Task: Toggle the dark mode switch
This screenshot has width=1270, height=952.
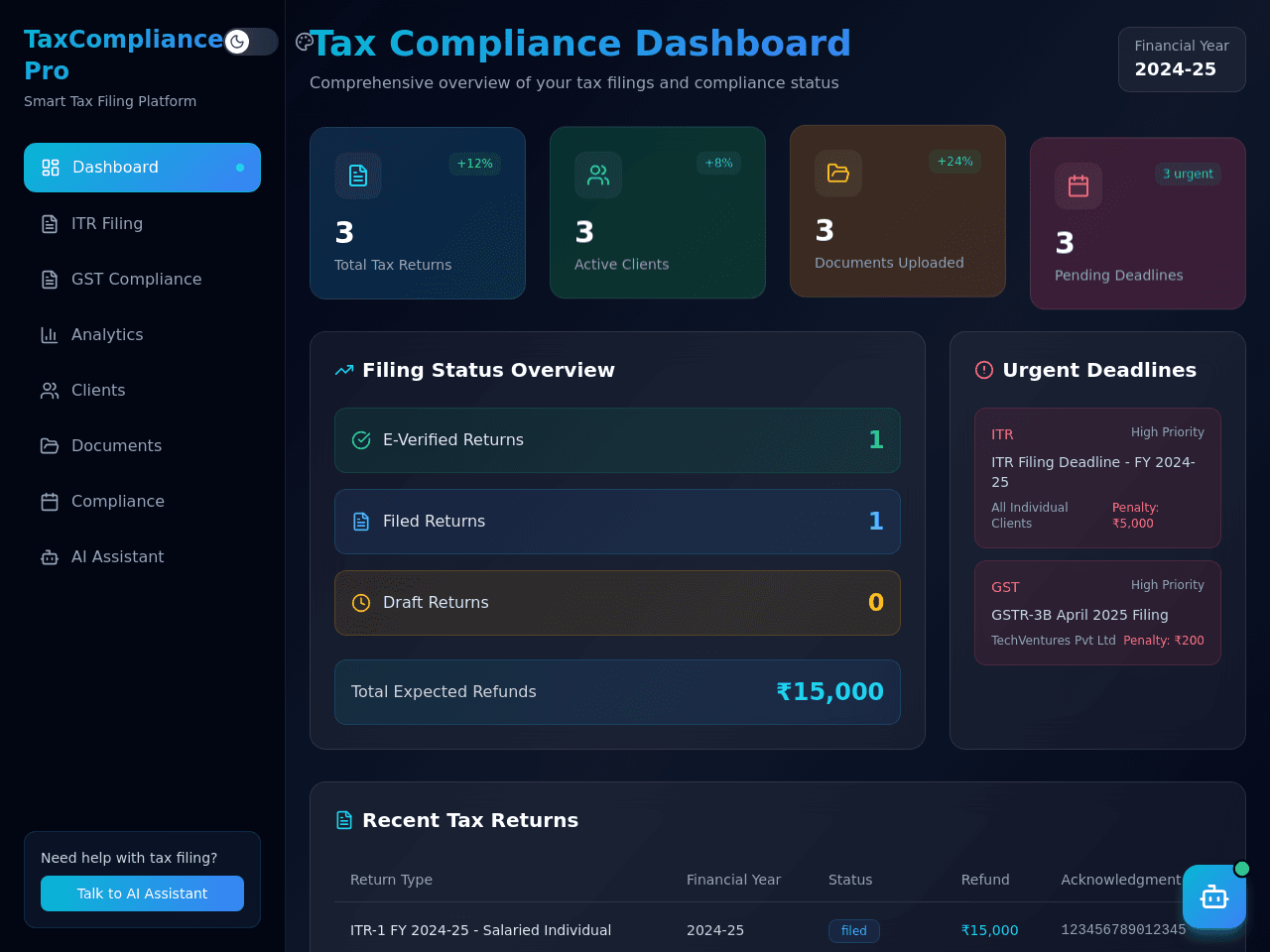Action: (251, 42)
